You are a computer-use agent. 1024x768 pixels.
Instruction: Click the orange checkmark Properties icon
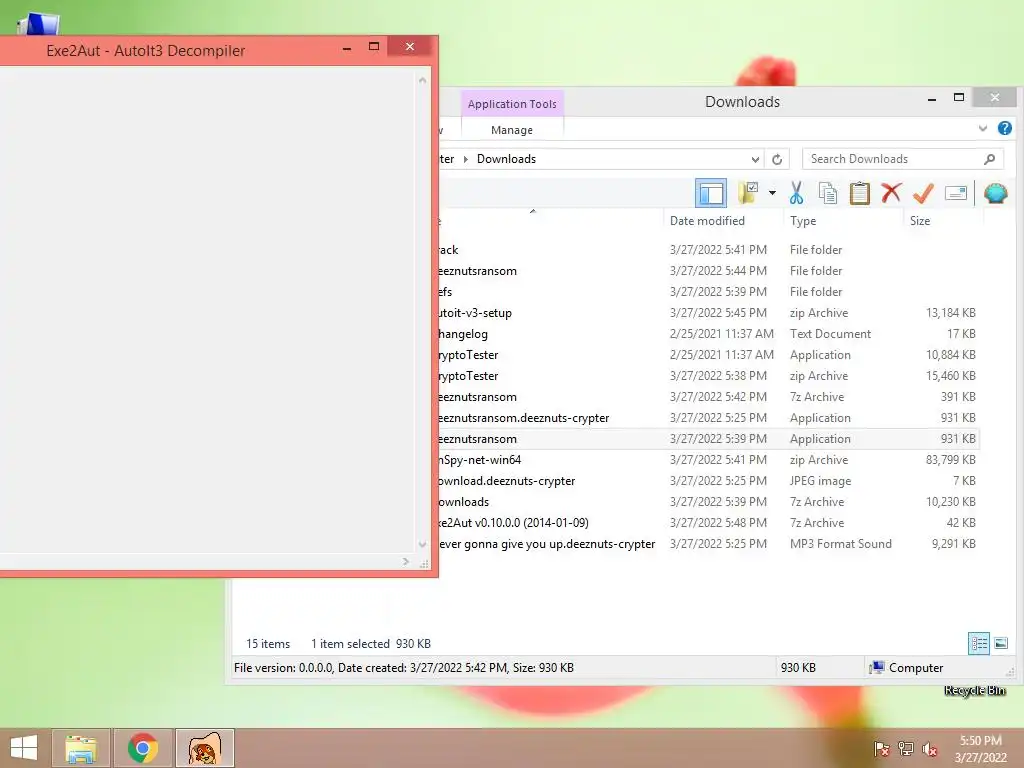point(923,193)
